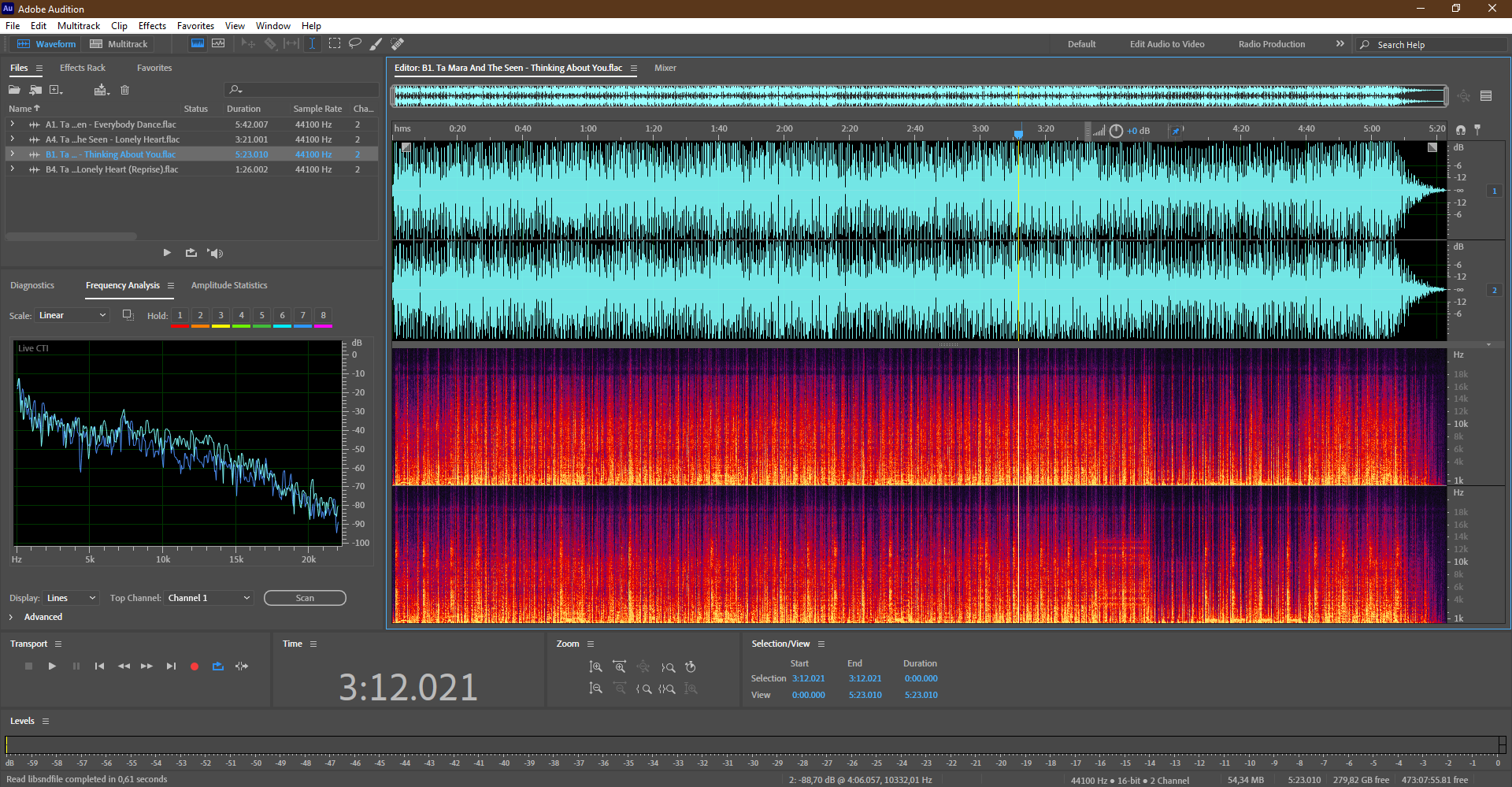Select the Radio Production workspace
The width and height of the screenshot is (1512, 787).
(x=1271, y=44)
